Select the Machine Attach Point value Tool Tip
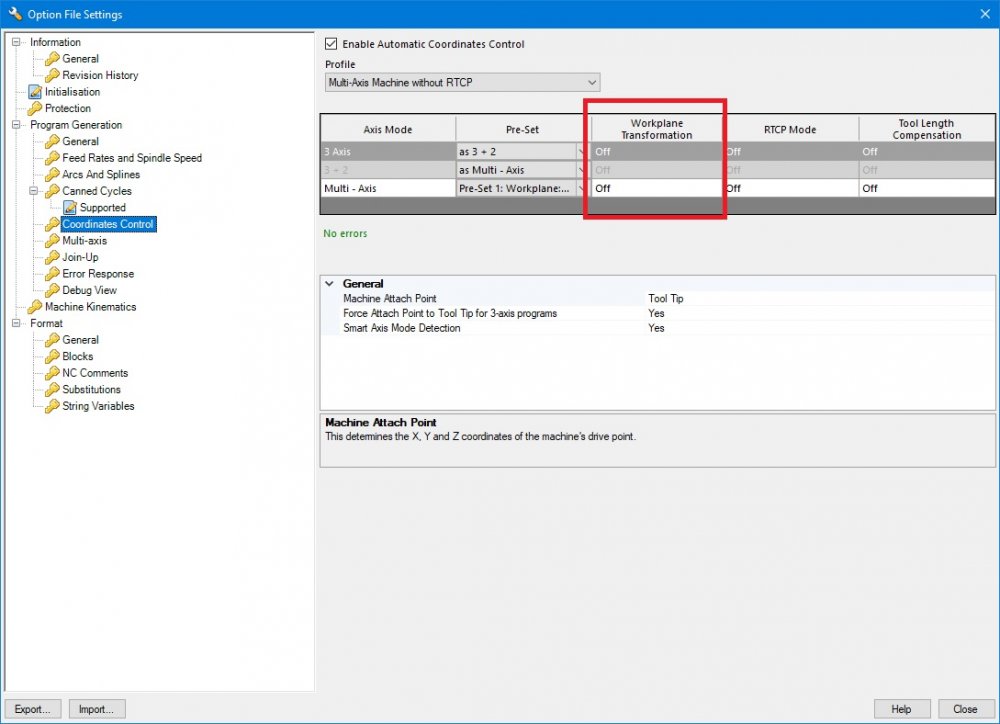The image size is (1000, 724). (666, 299)
